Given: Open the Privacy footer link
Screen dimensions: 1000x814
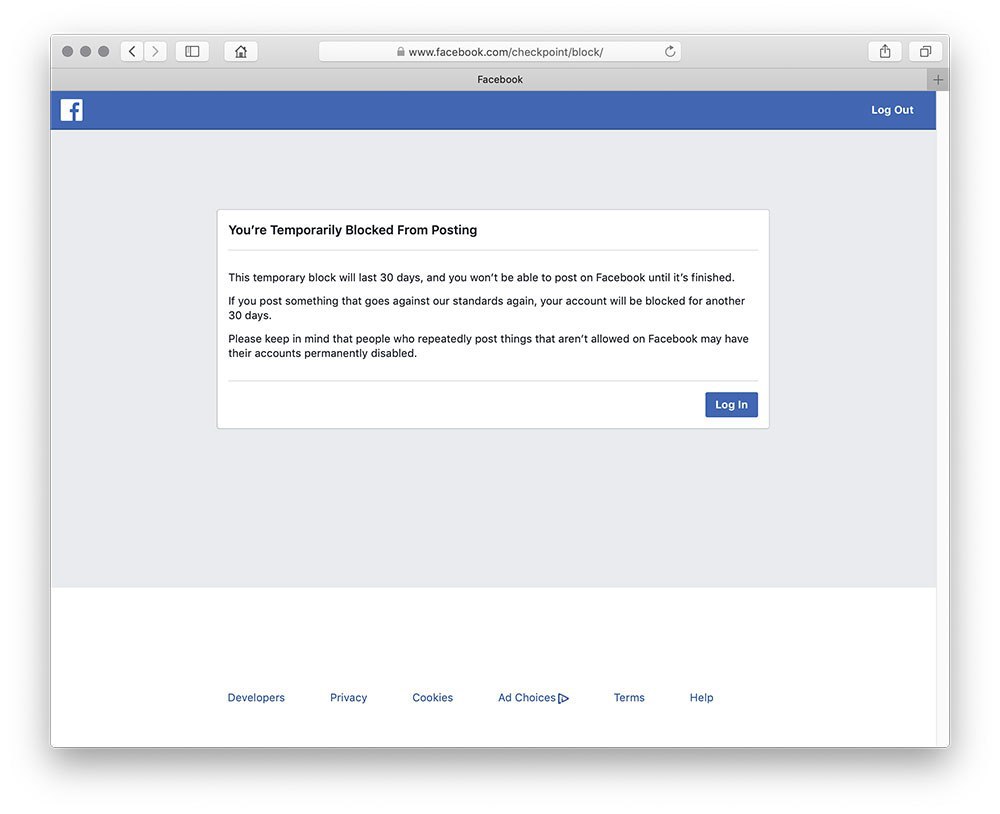Looking at the screenshot, I should [348, 697].
